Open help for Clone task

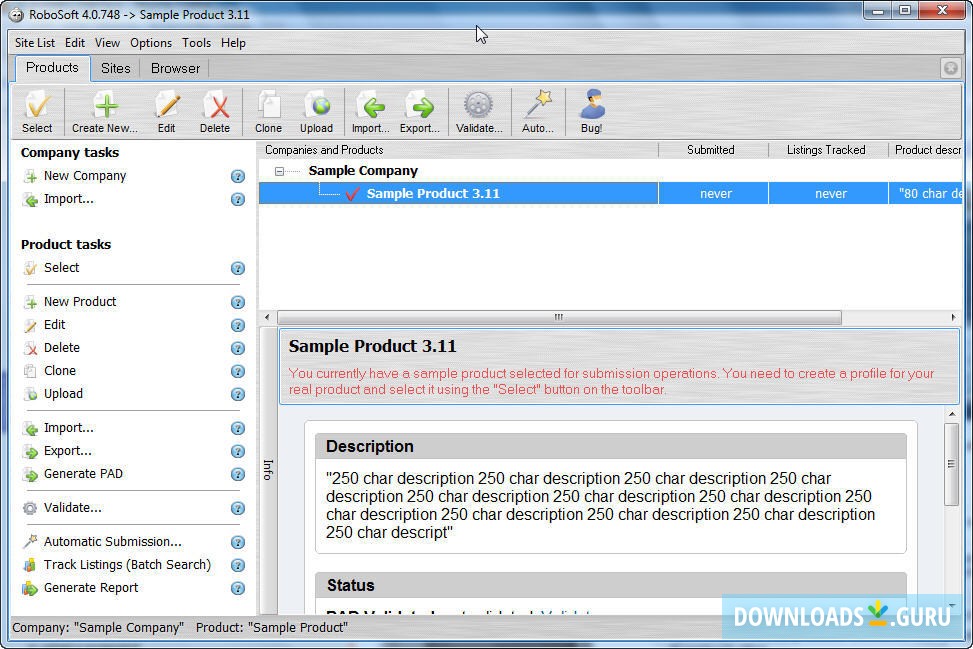238,371
